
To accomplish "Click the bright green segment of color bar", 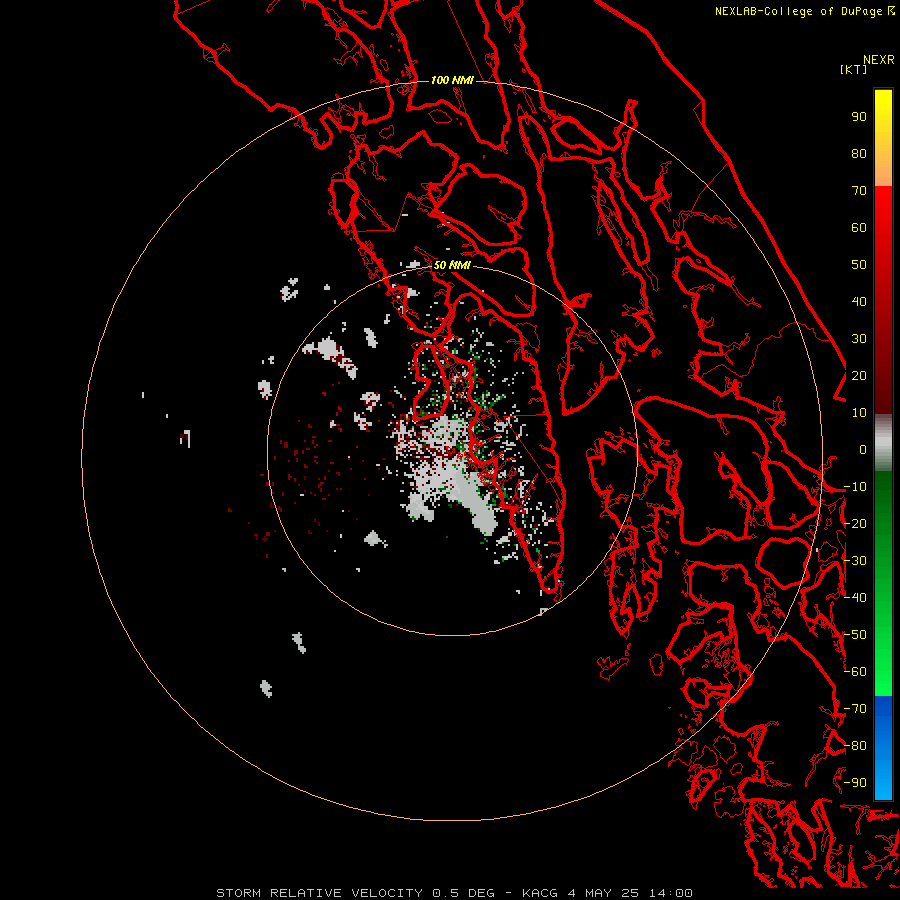I will tap(883, 584).
